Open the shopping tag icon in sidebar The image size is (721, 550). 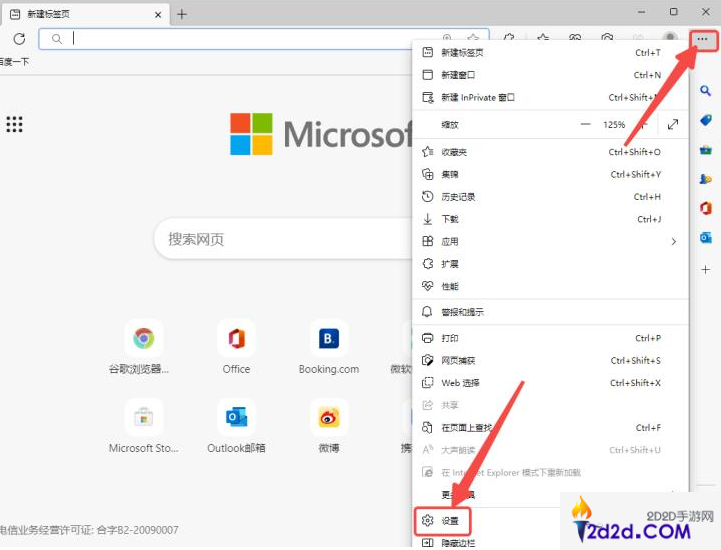tap(705, 120)
